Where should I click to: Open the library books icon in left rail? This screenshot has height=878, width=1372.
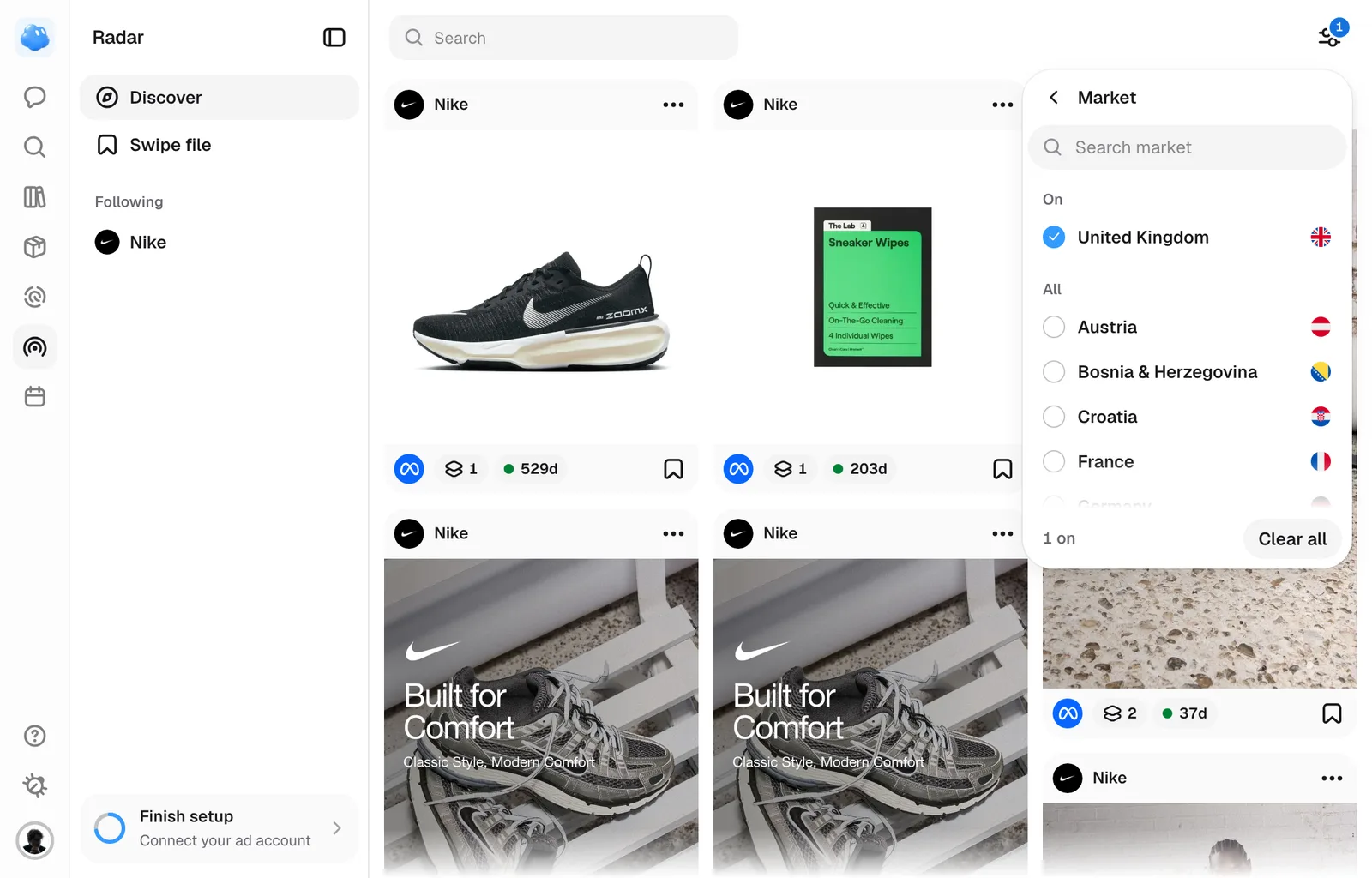click(34, 197)
